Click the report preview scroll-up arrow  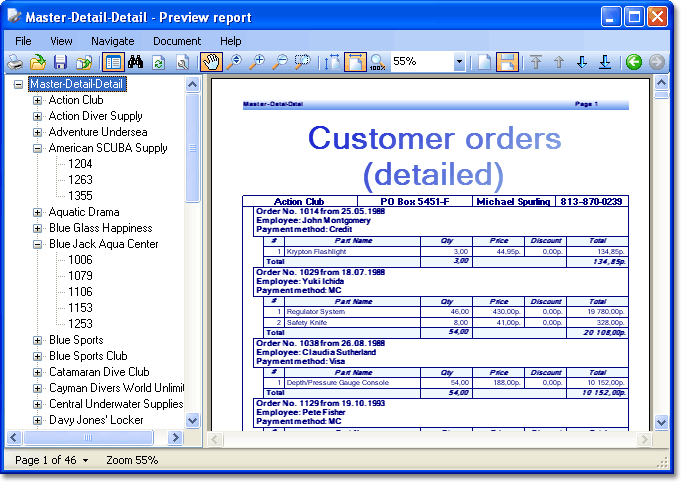pos(661,82)
